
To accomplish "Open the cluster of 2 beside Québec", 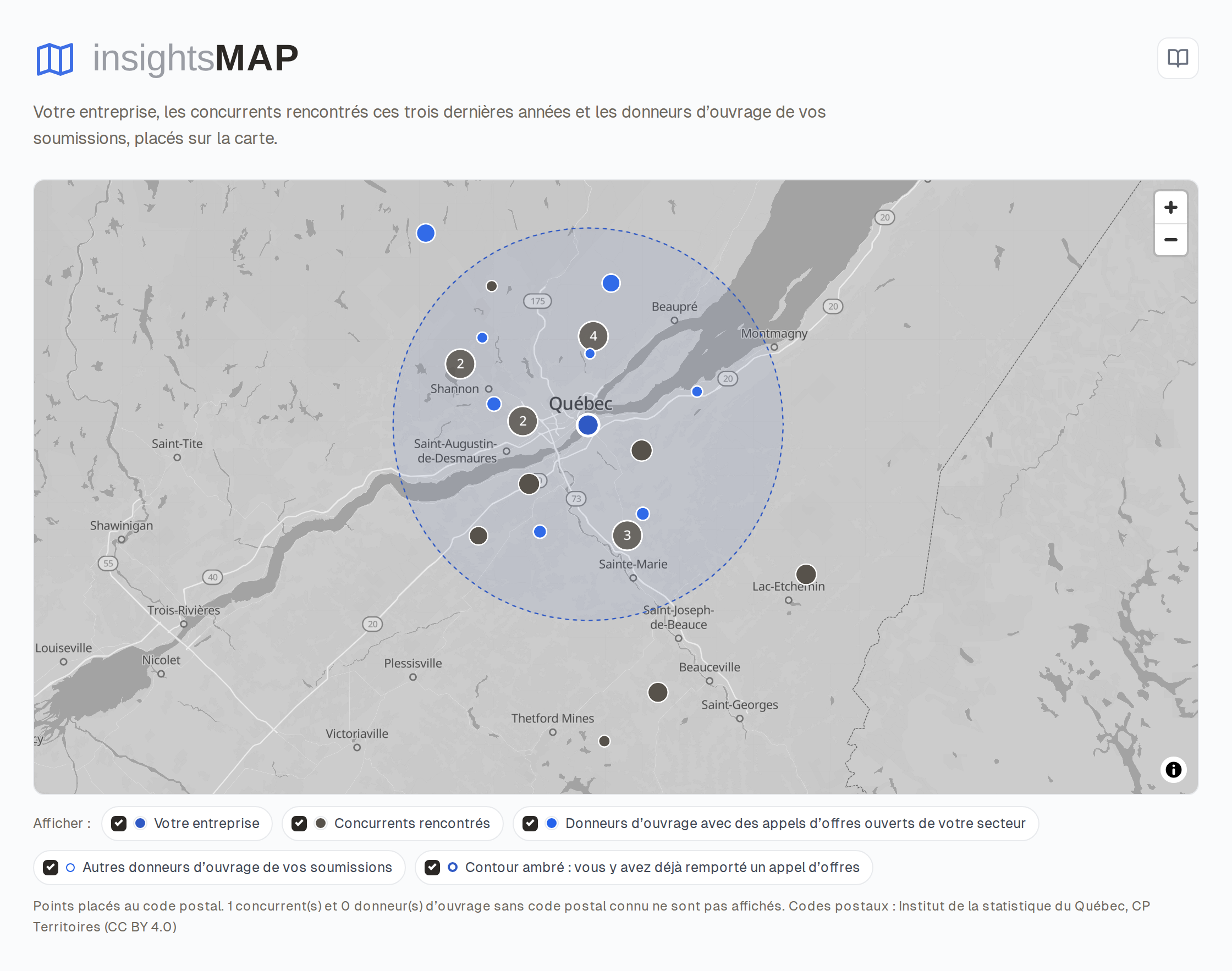I will point(522,421).
